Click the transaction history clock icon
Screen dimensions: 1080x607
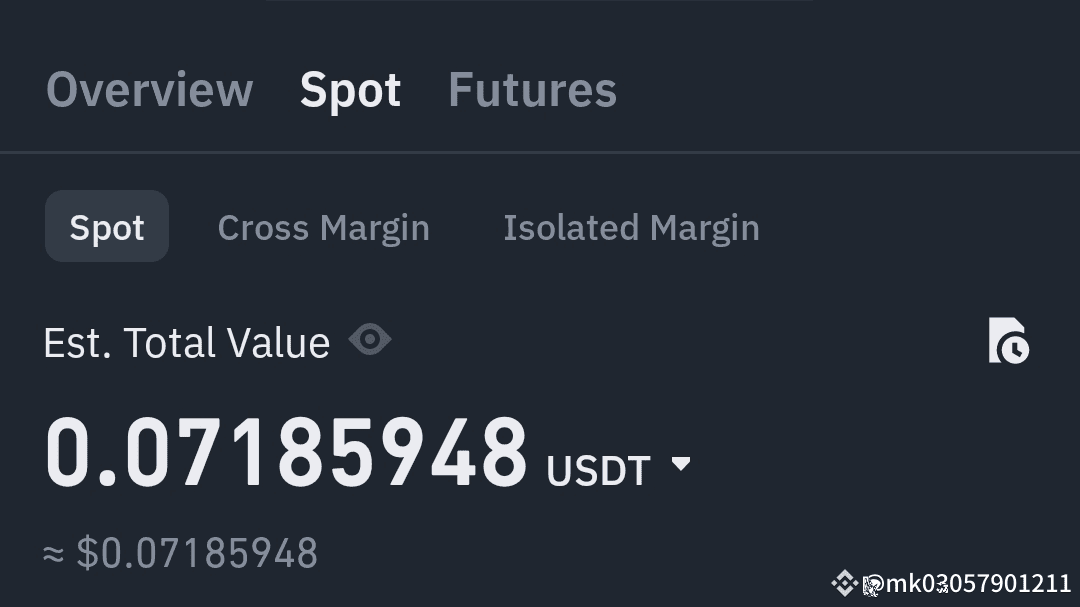click(x=1008, y=341)
